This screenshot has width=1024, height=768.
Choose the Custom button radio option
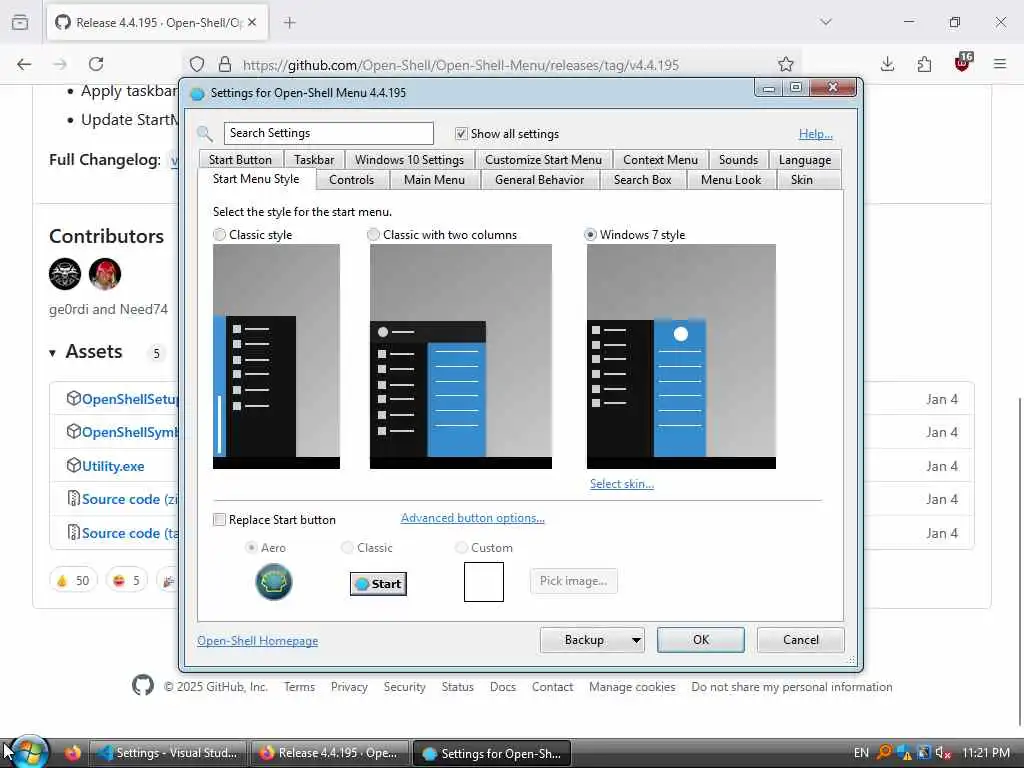coord(461,547)
